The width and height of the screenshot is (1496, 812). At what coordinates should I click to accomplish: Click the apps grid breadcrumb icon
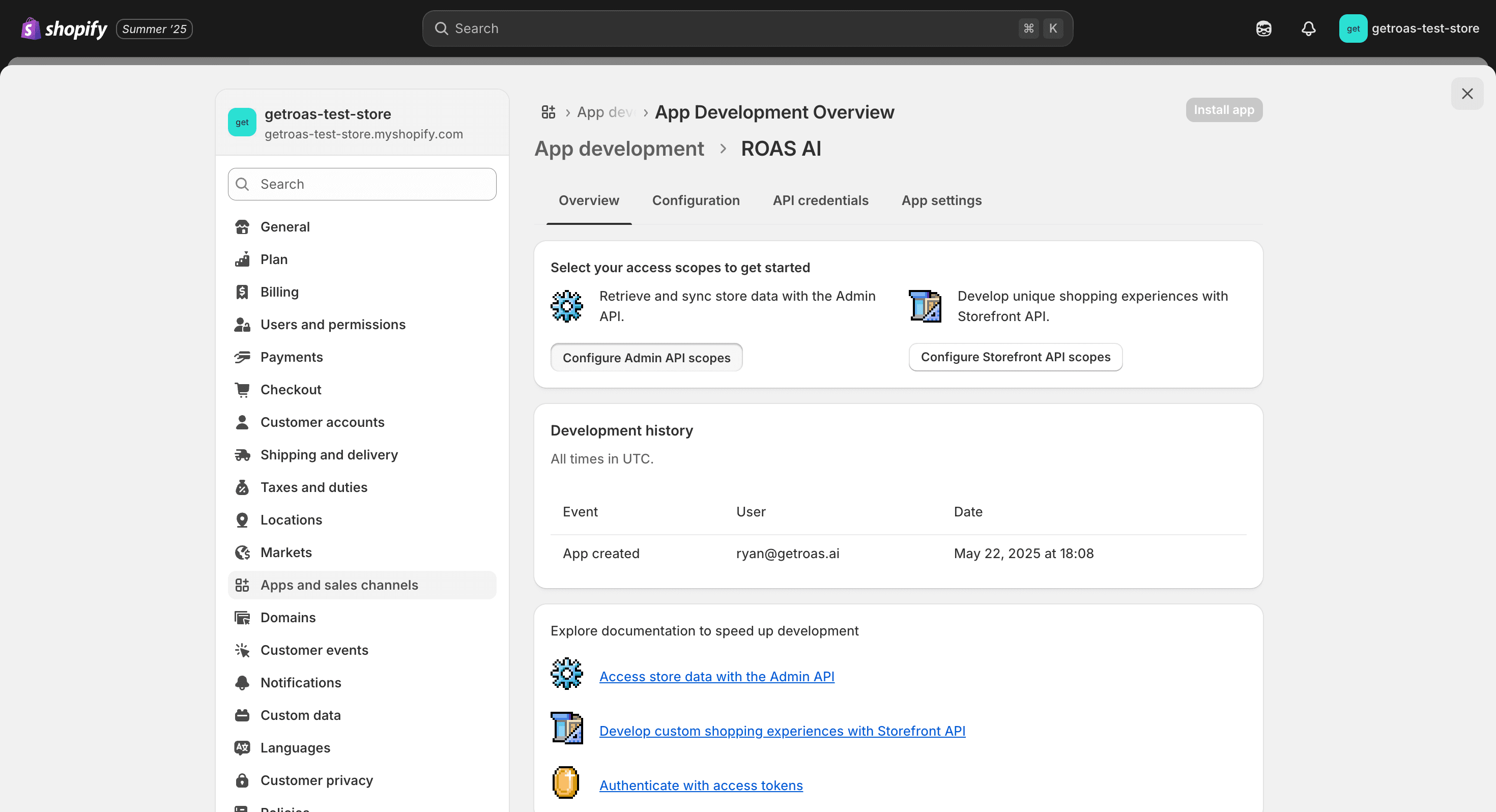click(x=548, y=112)
